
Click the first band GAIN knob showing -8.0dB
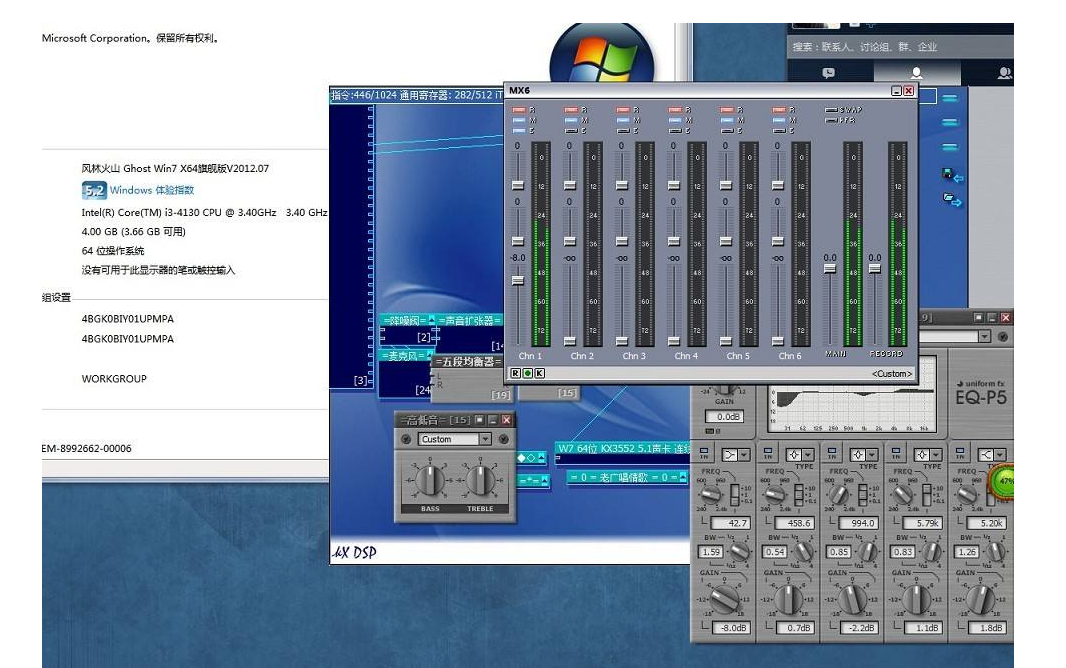(725, 599)
